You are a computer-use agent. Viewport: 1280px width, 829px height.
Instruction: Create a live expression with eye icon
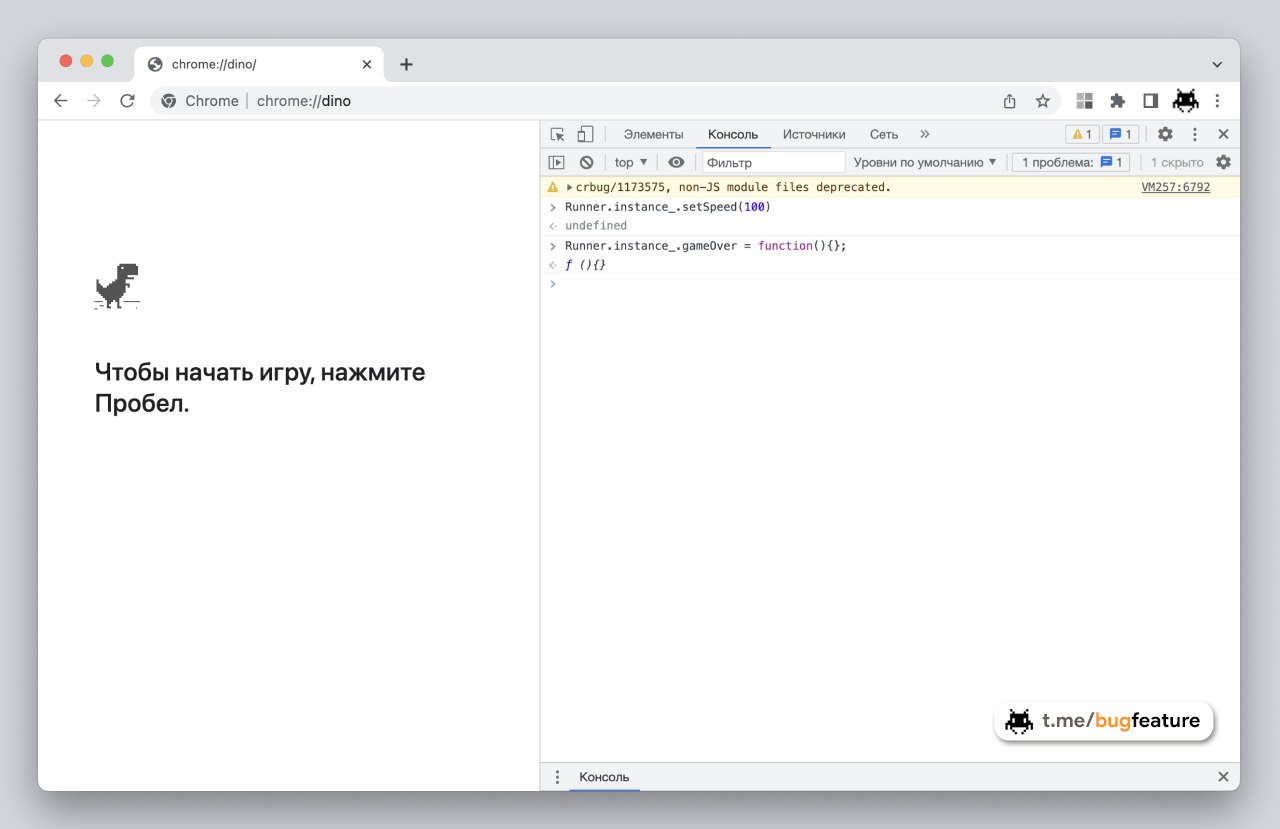(676, 162)
